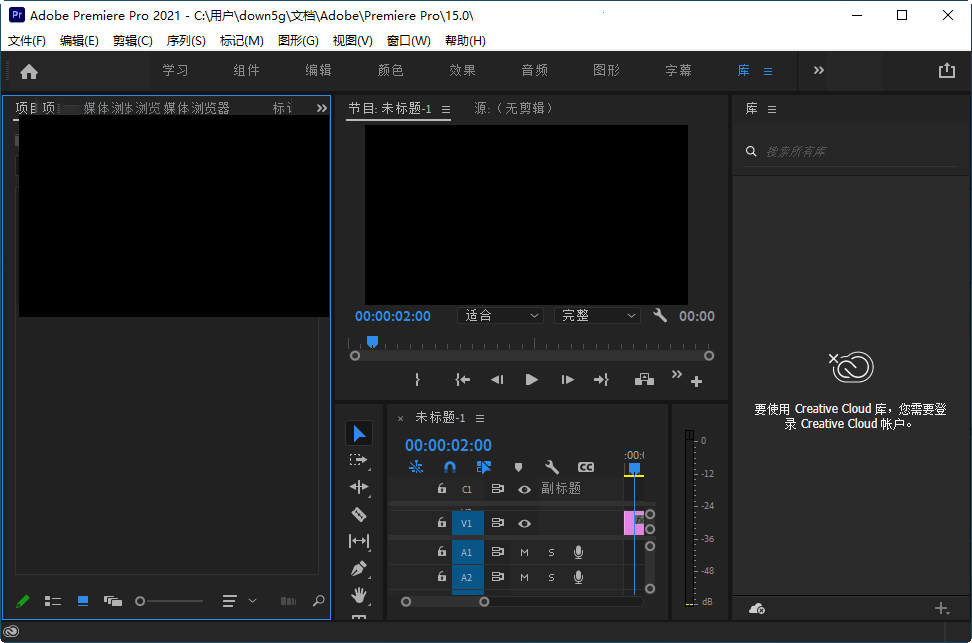972x643 pixels.
Task: Switch to the 颜色 workspace
Action: coord(391,71)
